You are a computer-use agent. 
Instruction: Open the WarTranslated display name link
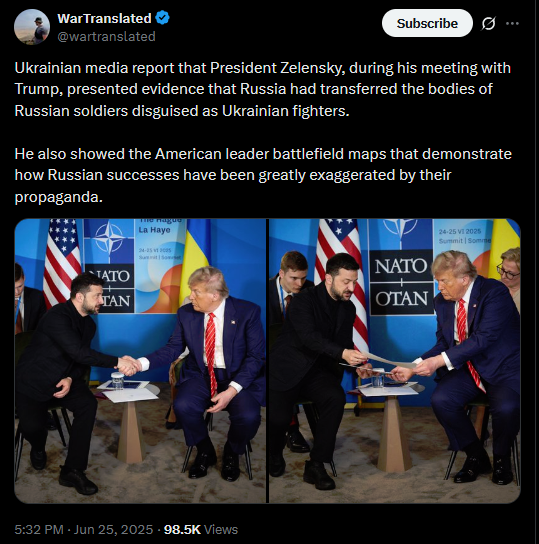[x=104, y=18]
